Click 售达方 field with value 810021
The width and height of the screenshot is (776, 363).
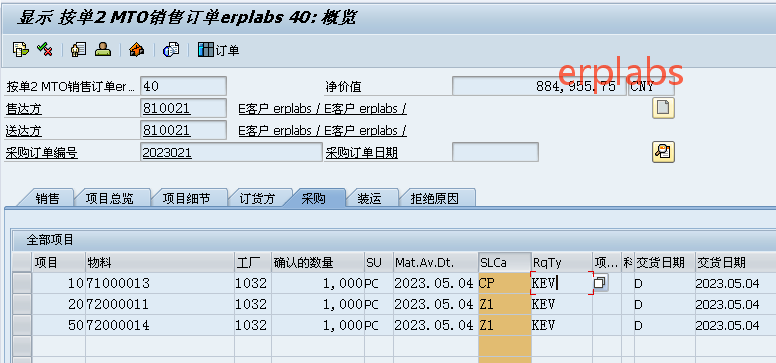[183, 108]
